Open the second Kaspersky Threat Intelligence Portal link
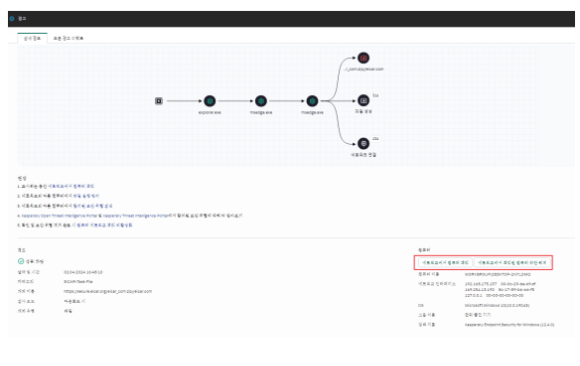Viewport: 580px width, 366px height. point(135,215)
